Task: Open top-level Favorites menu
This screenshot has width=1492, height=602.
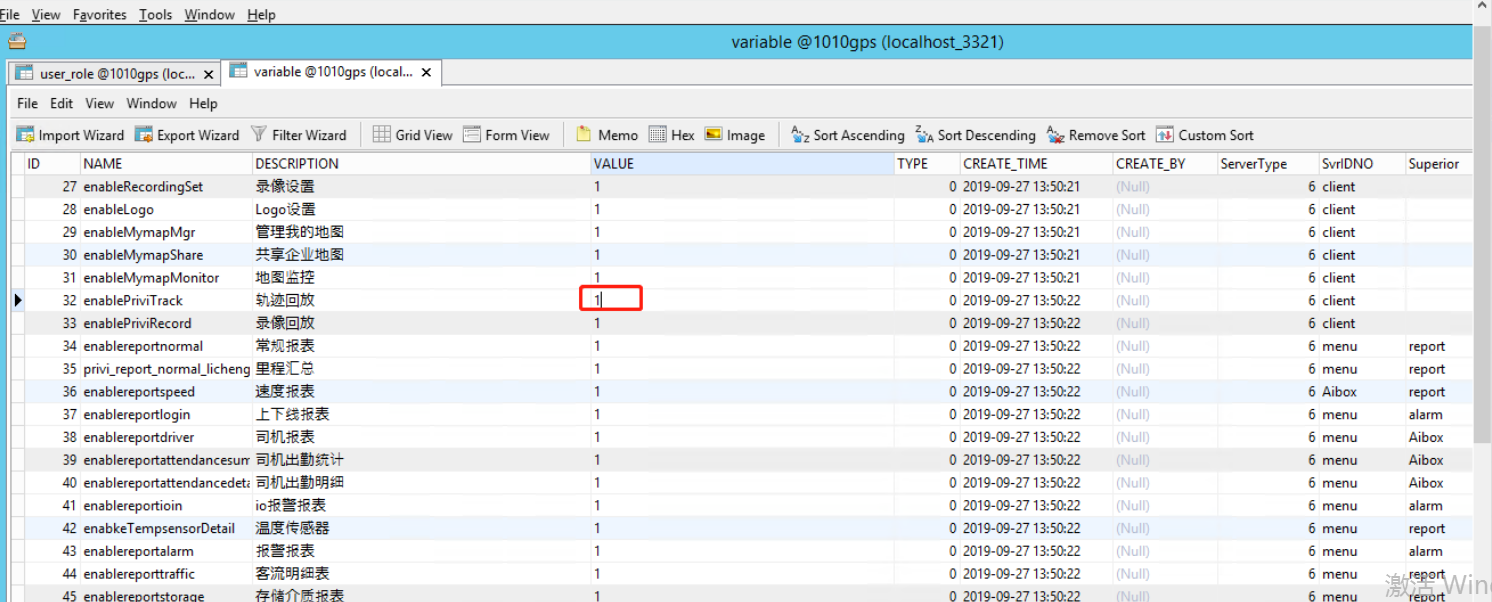Action: tap(99, 15)
